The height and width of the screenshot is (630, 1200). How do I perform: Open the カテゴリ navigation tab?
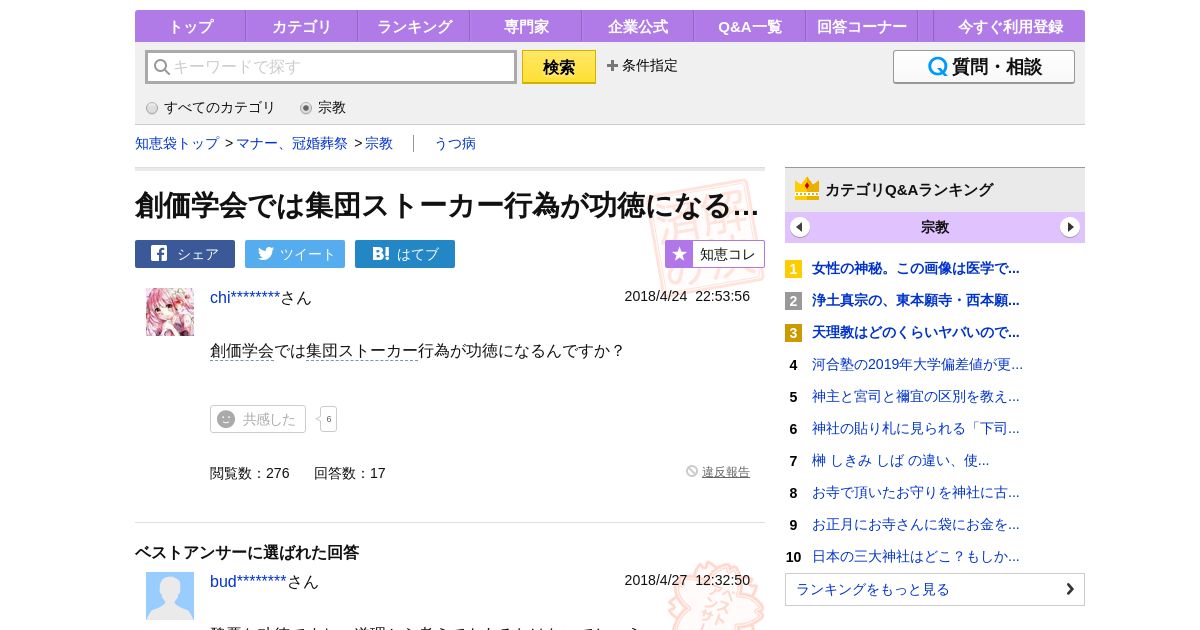pyautogui.click(x=301, y=26)
